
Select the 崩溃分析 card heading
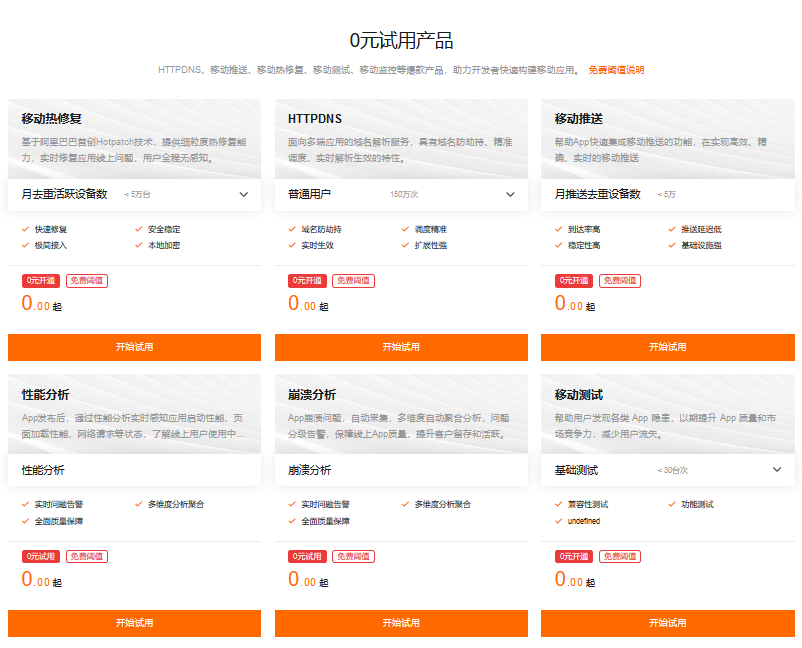pyautogui.click(x=311, y=395)
